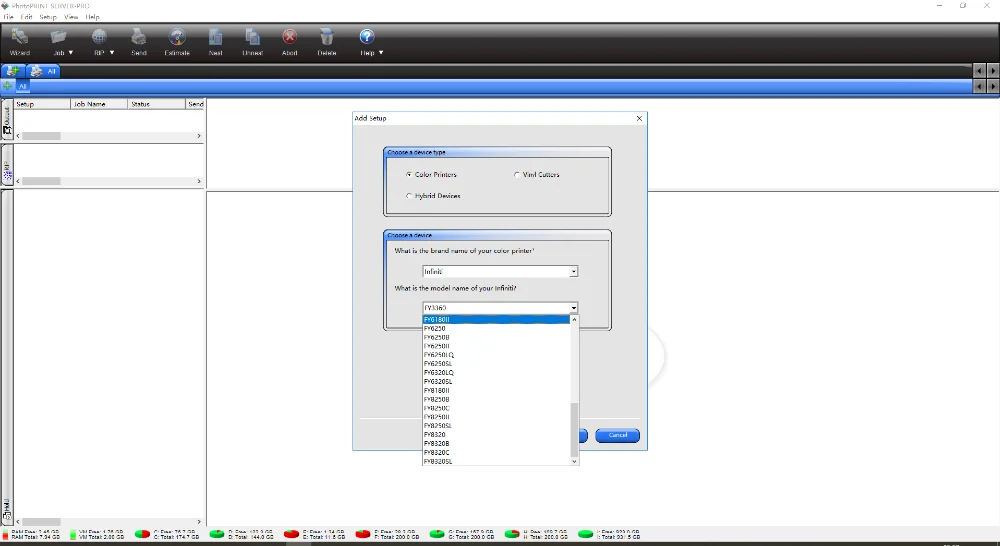Open the Help menu in menu bar
Viewport: 1000px width, 546px height.
(92, 17)
